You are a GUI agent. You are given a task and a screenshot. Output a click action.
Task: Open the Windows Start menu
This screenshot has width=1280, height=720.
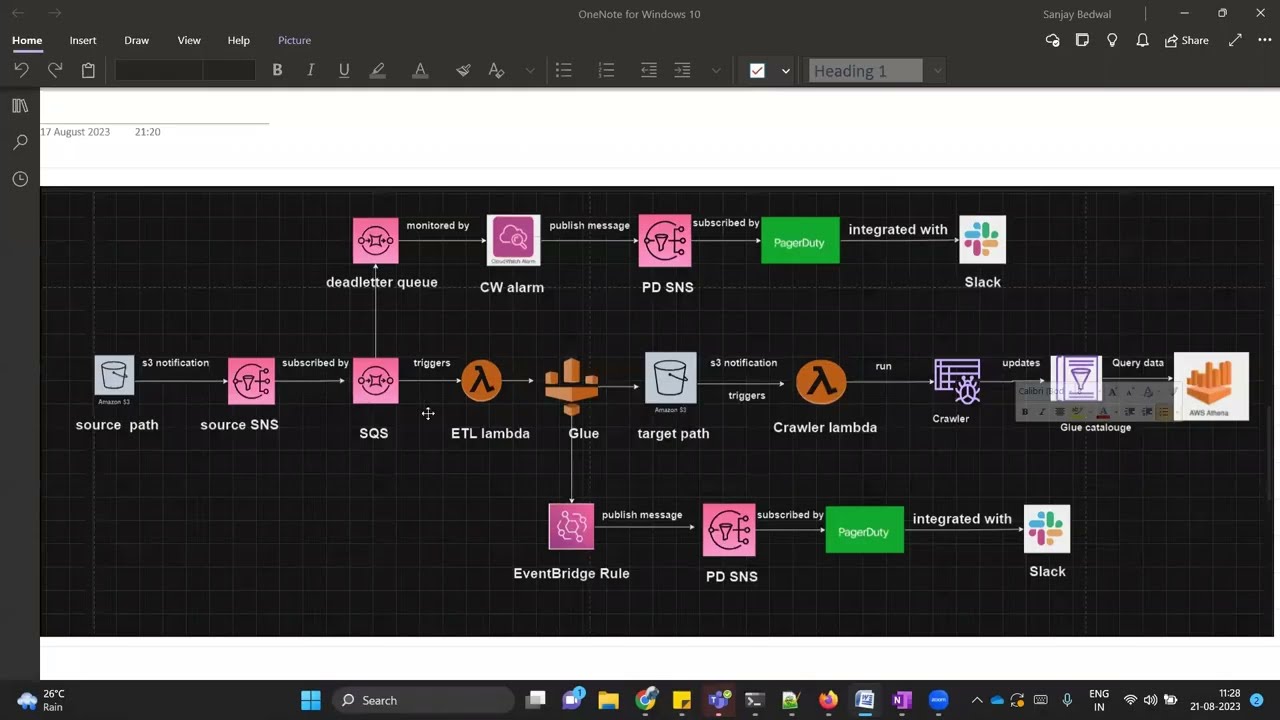[310, 700]
